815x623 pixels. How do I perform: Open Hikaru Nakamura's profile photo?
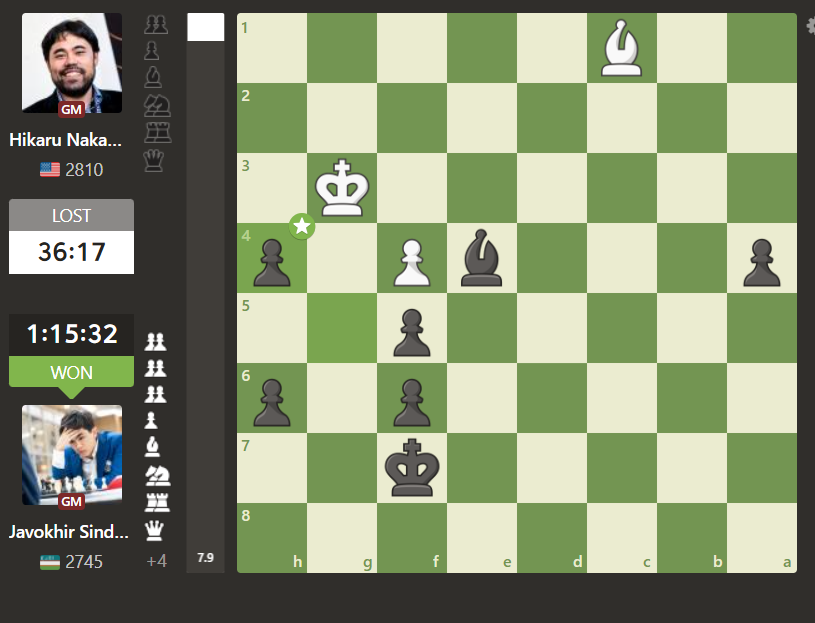tap(72, 63)
